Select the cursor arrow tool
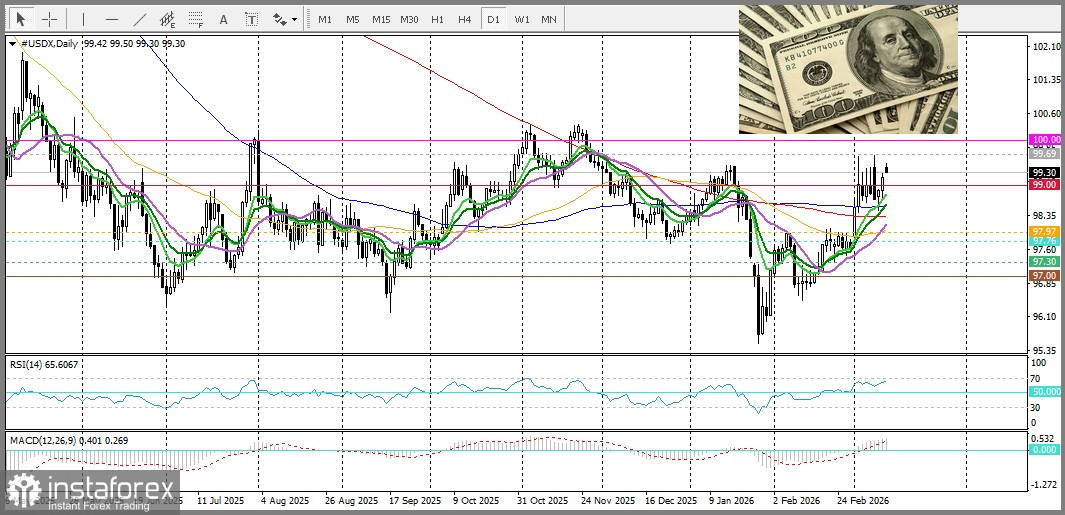The height and width of the screenshot is (515, 1065). (21, 19)
